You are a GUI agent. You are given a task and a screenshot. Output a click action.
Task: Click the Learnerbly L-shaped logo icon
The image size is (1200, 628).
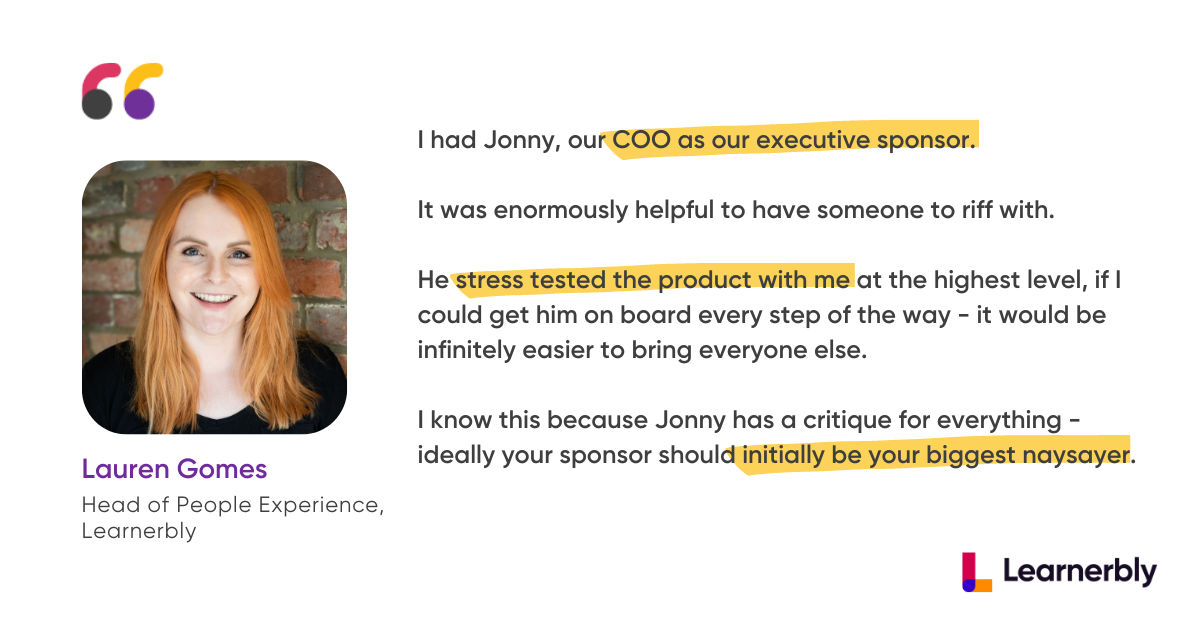[x=977, y=571]
